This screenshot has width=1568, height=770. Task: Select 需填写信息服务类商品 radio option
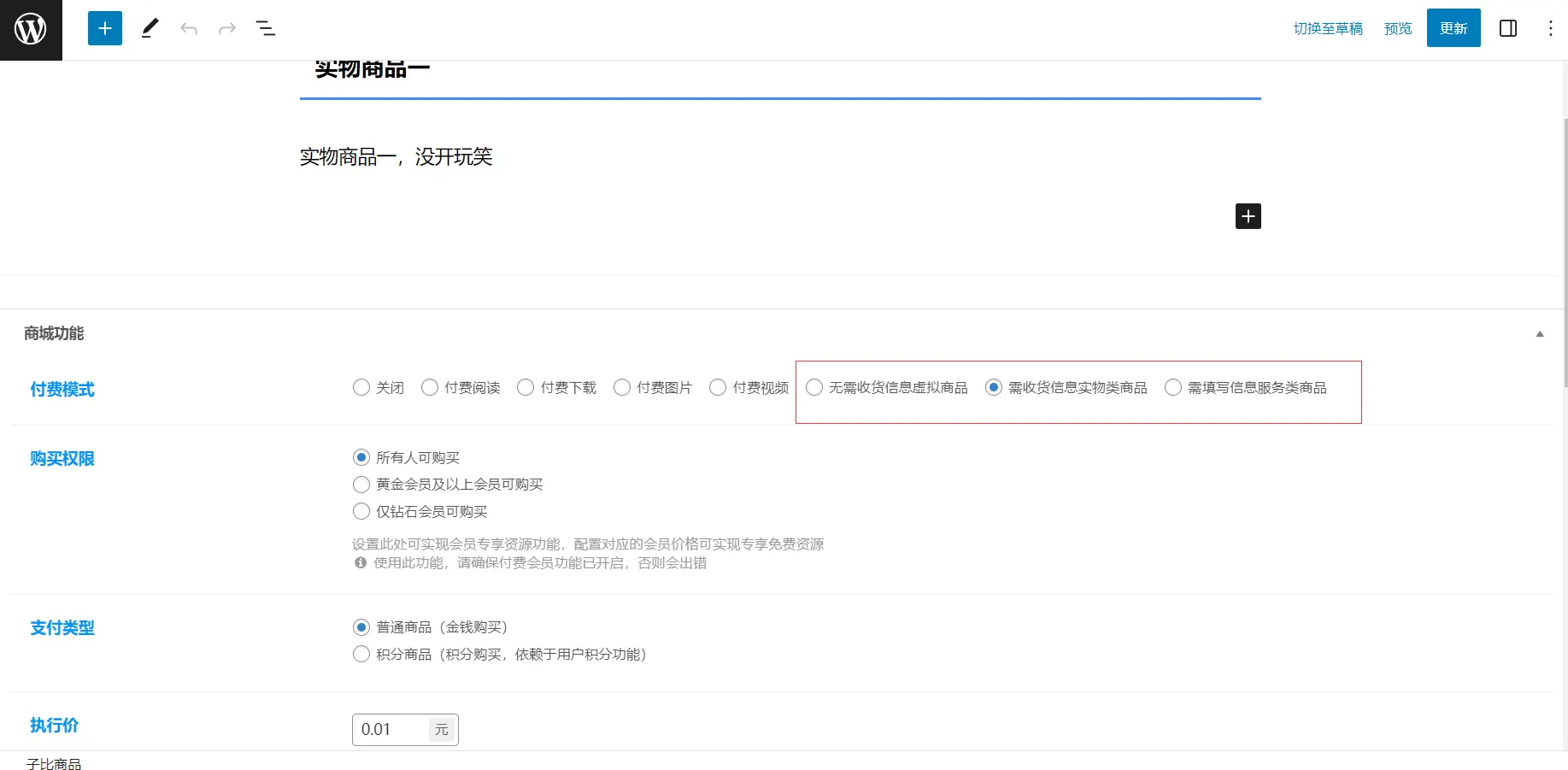(1173, 388)
